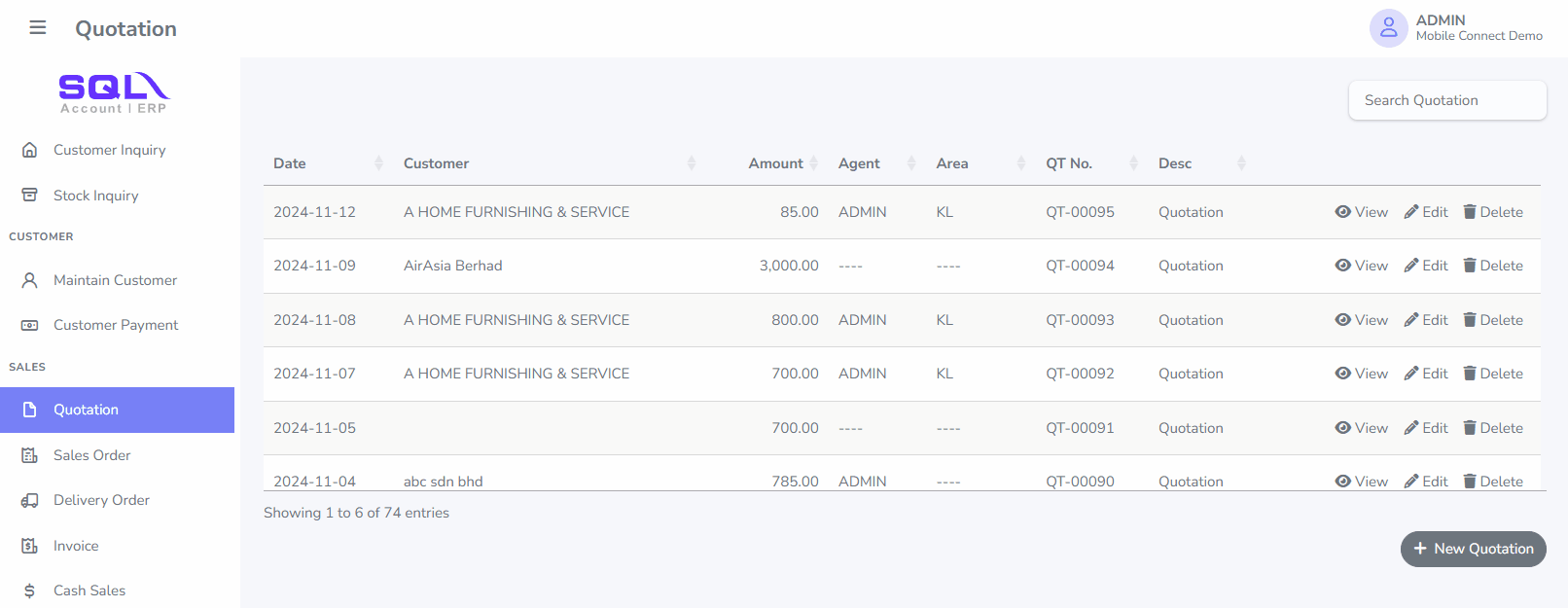Click the ADMIN user avatar icon
The width and height of the screenshot is (1568, 608).
click(x=1388, y=28)
